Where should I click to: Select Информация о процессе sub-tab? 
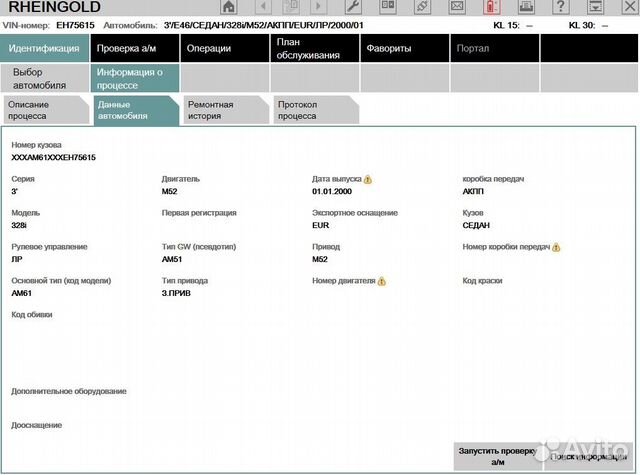pyautogui.click(x=135, y=78)
